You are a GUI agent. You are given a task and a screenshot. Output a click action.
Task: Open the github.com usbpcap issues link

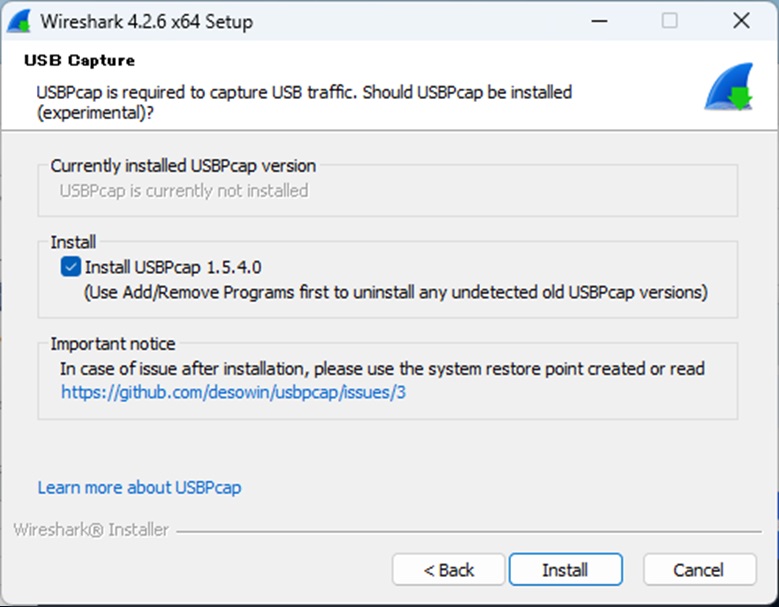(x=233, y=393)
